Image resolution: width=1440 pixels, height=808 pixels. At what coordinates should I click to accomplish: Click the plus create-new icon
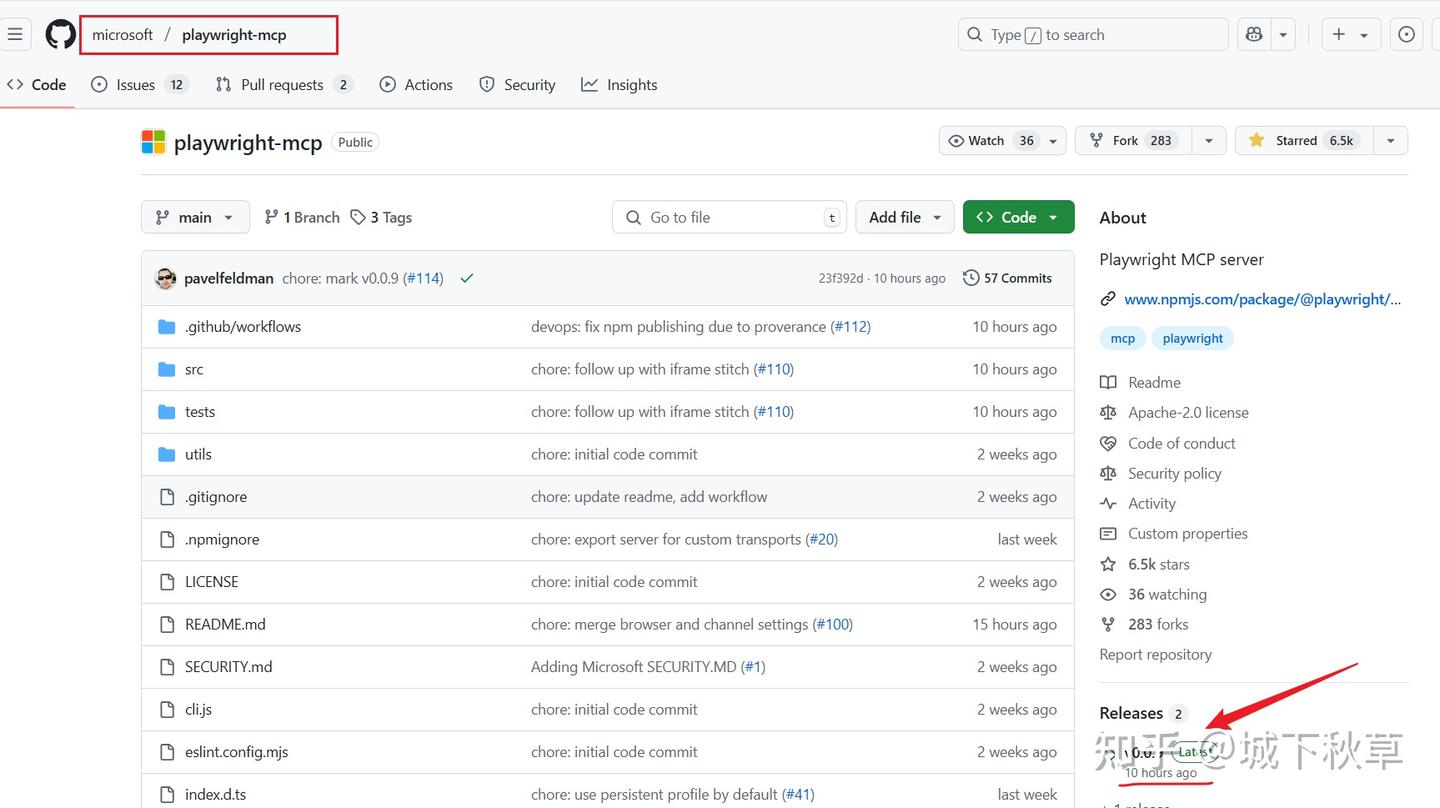point(1339,35)
